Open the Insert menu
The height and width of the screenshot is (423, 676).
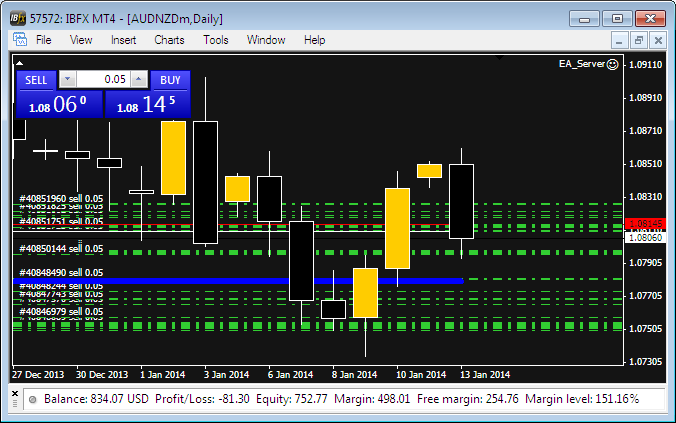(x=124, y=40)
